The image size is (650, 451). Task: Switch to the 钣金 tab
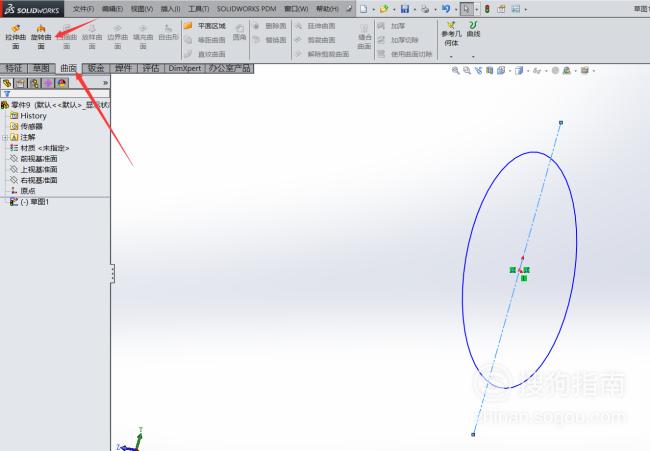(96, 68)
